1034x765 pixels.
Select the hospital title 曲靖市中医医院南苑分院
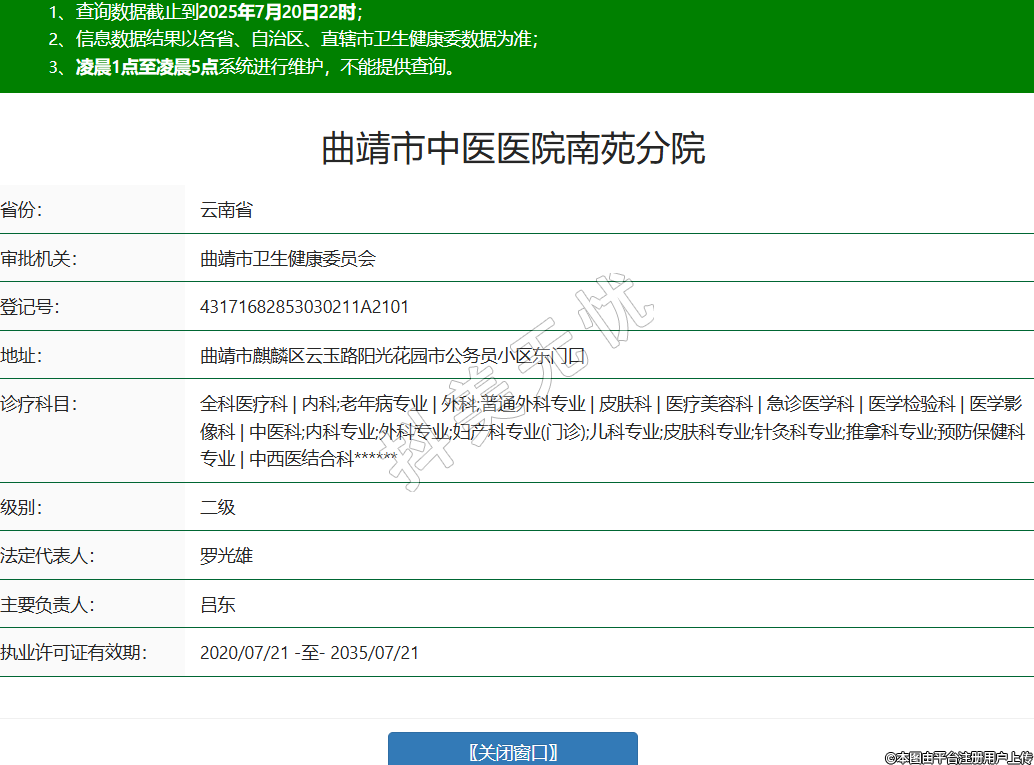tap(513, 148)
